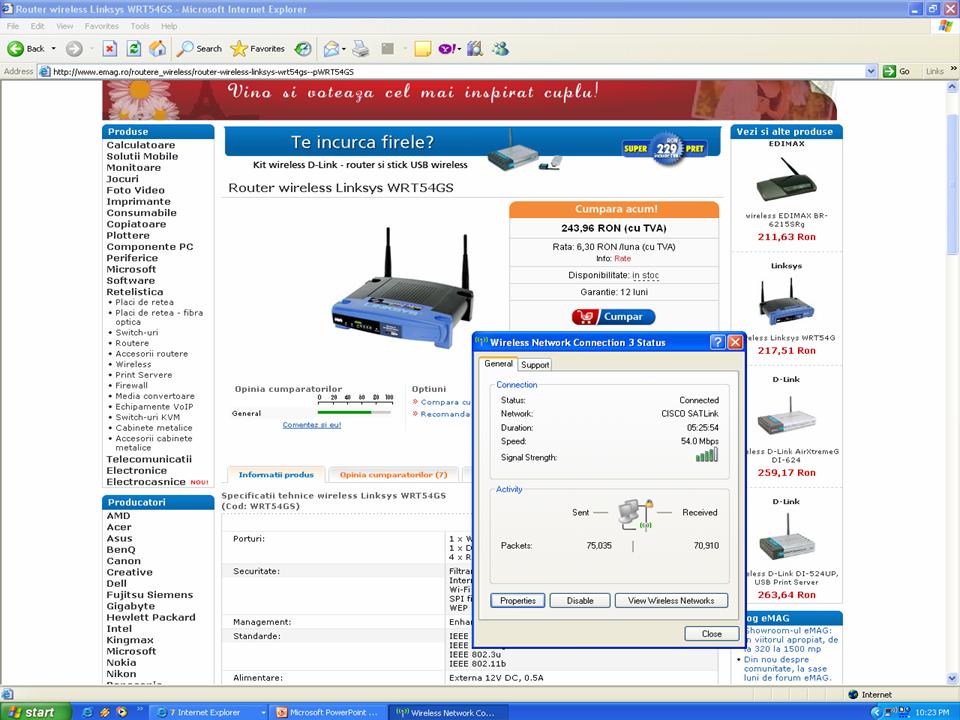The width and height of the screenshot is (960, 720).
Task: Open the Tools menu
Action: (x=140, y=26)
